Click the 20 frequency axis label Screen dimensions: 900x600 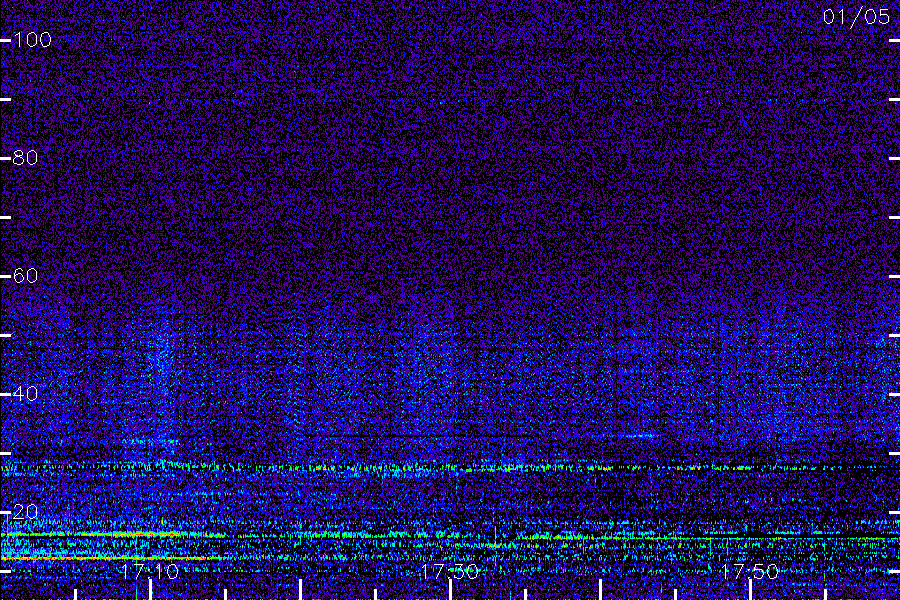point(25,512)
